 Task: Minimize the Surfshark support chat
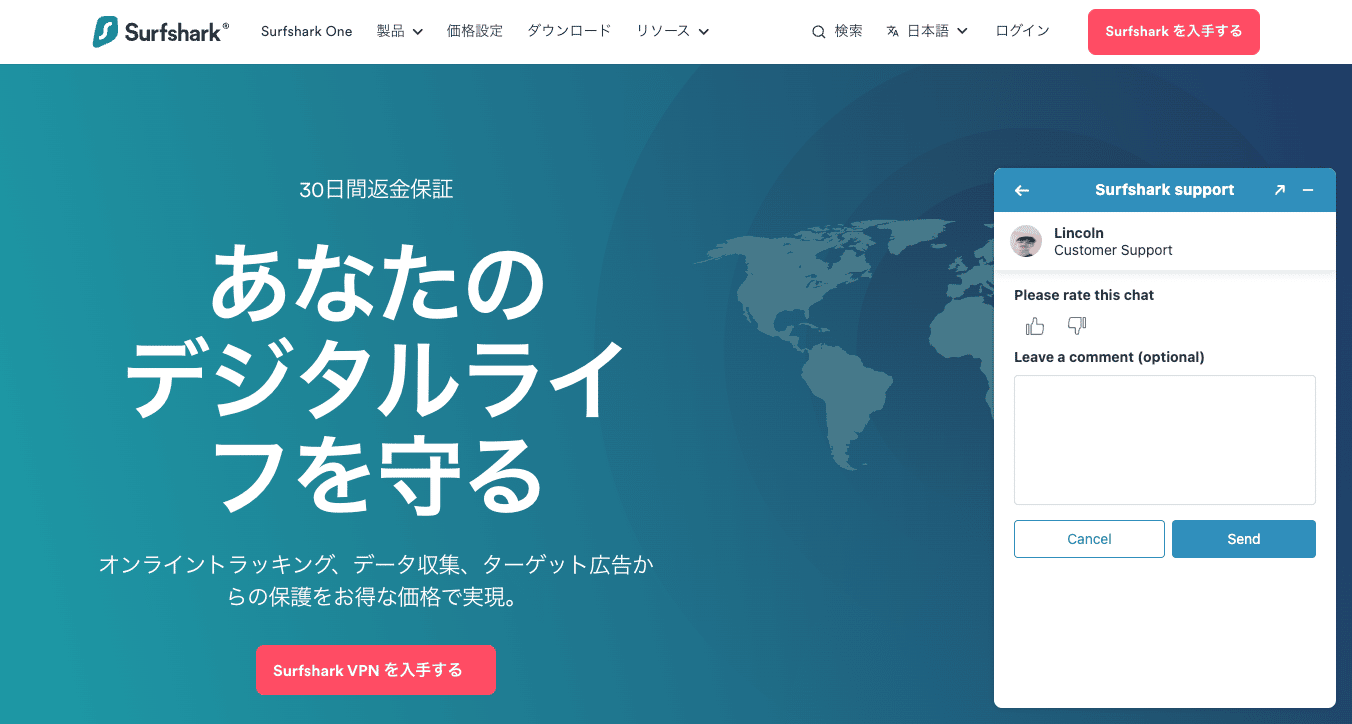1308,190
